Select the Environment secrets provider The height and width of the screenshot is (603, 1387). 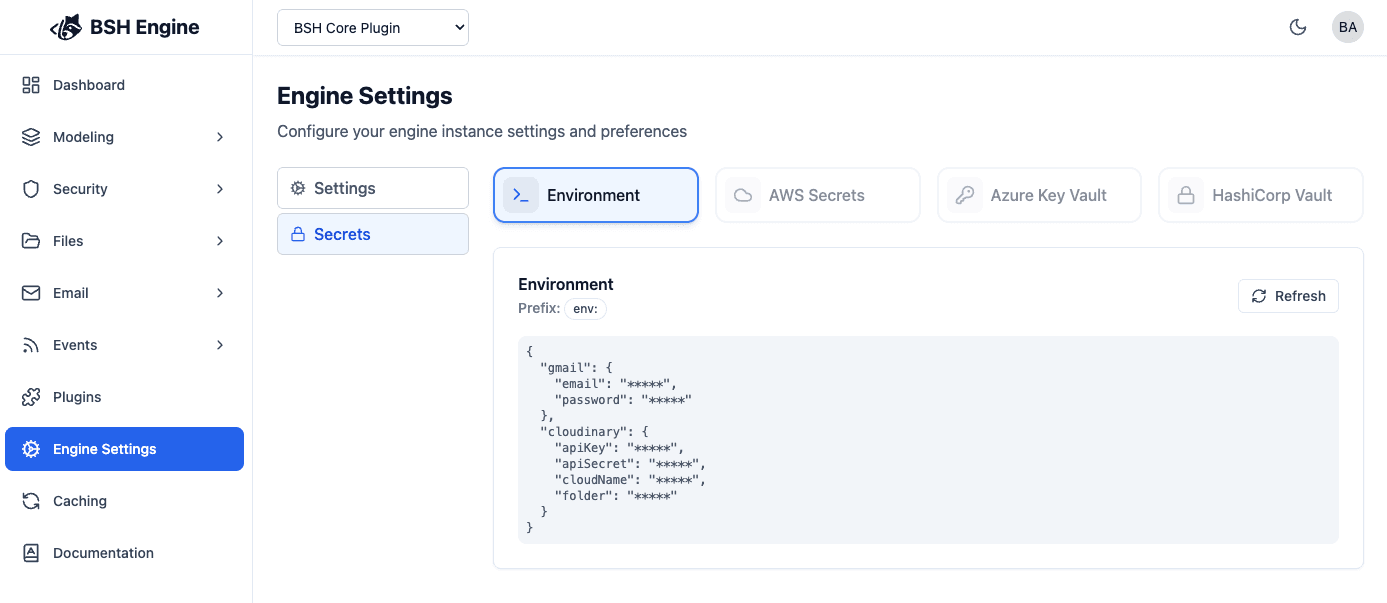pyautogui.click(x=595, y=195)
